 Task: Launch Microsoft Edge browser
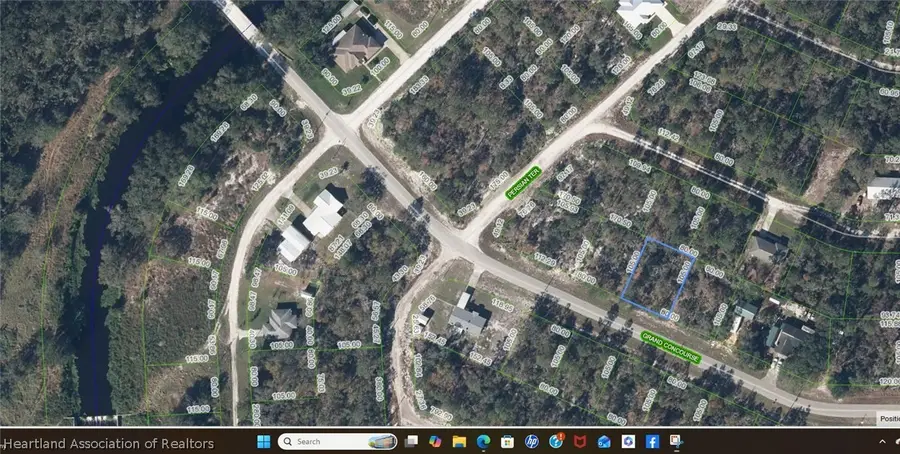tap(483, 441)
